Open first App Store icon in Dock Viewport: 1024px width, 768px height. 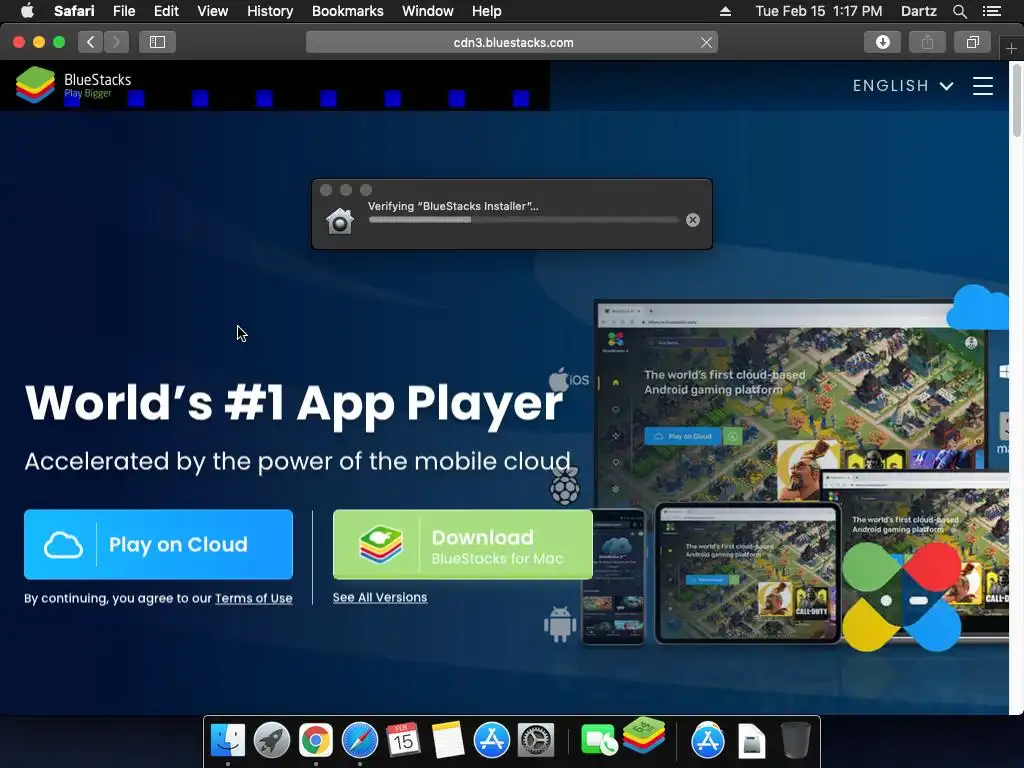[x=491, y=740]
